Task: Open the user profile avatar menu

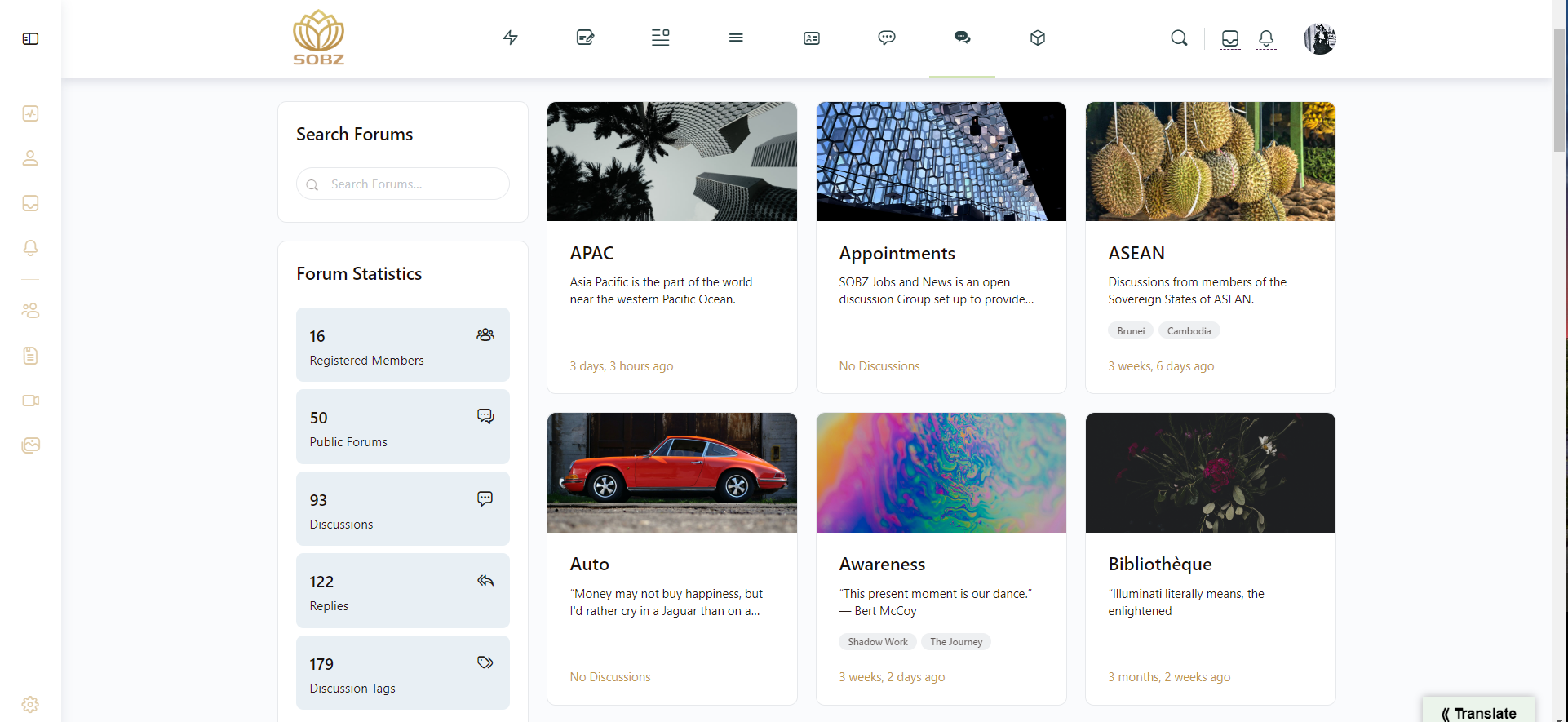Action: point(1319,38)
